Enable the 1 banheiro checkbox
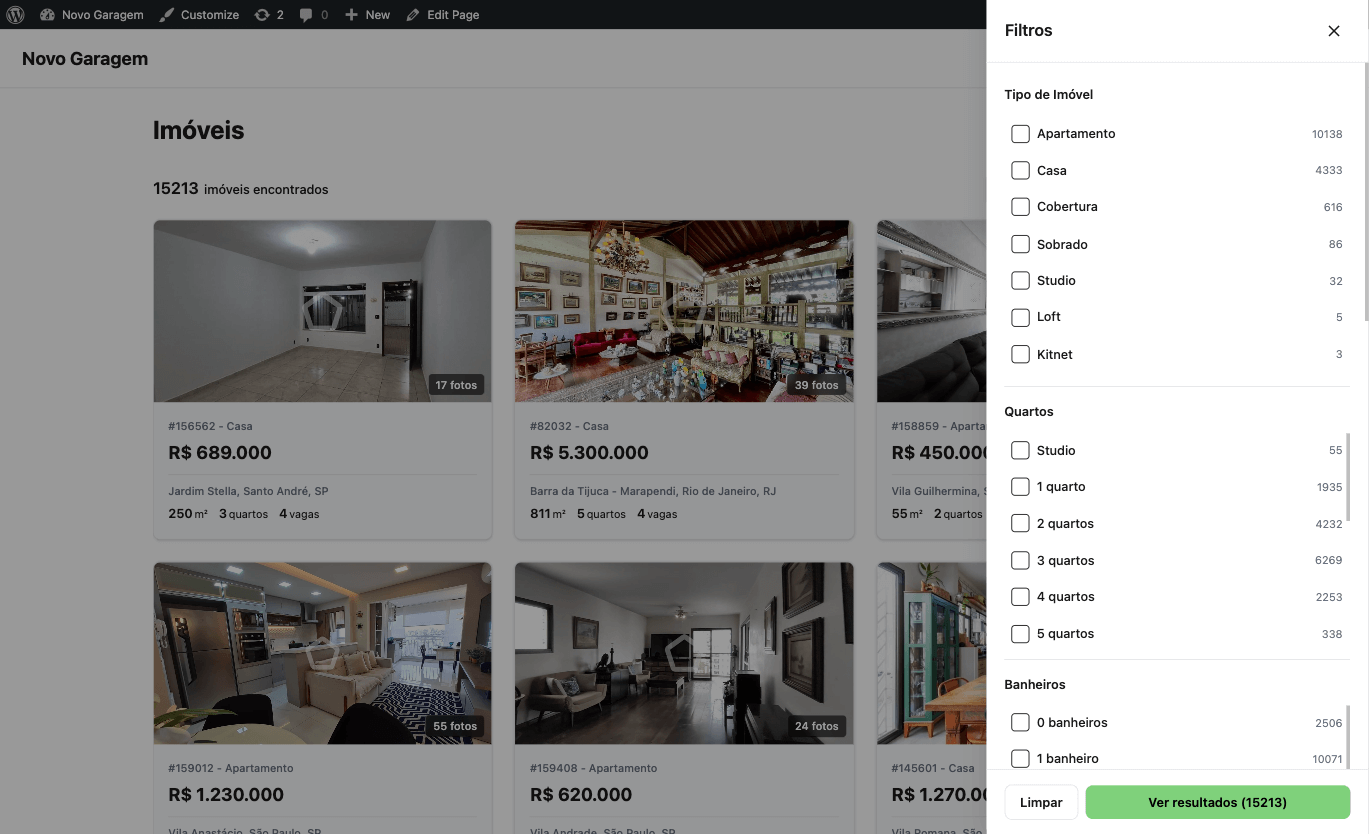This screenshot has height=834, width=1369. 1020,758
